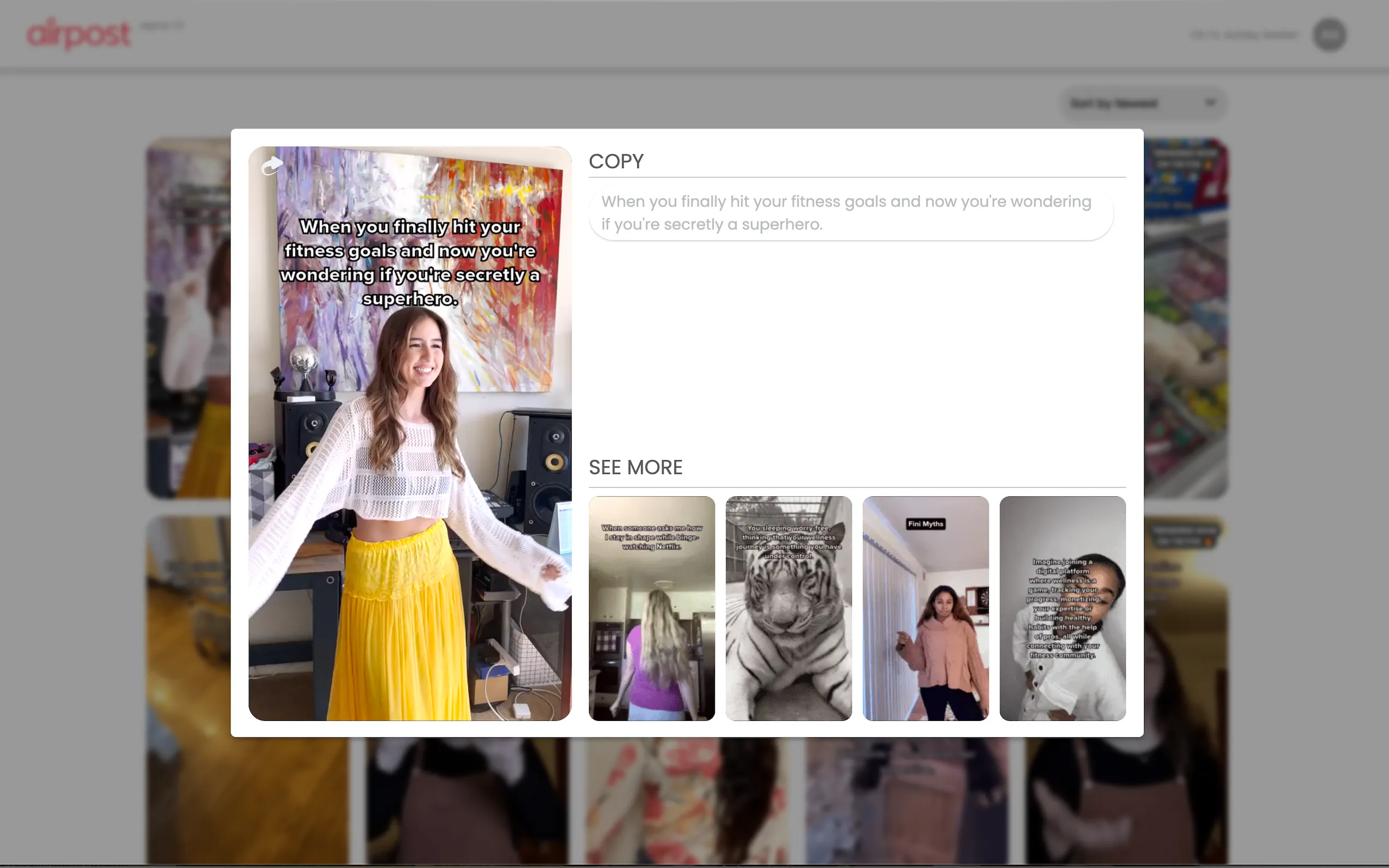
Task: Open the white tiger video thumbnail
Action: (789, 608)
